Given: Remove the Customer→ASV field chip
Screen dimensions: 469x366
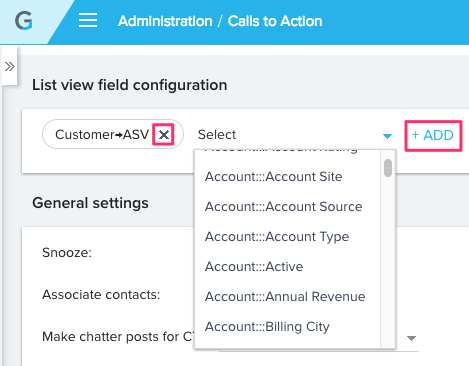Looking at the screenshot, I should [163, 135].
